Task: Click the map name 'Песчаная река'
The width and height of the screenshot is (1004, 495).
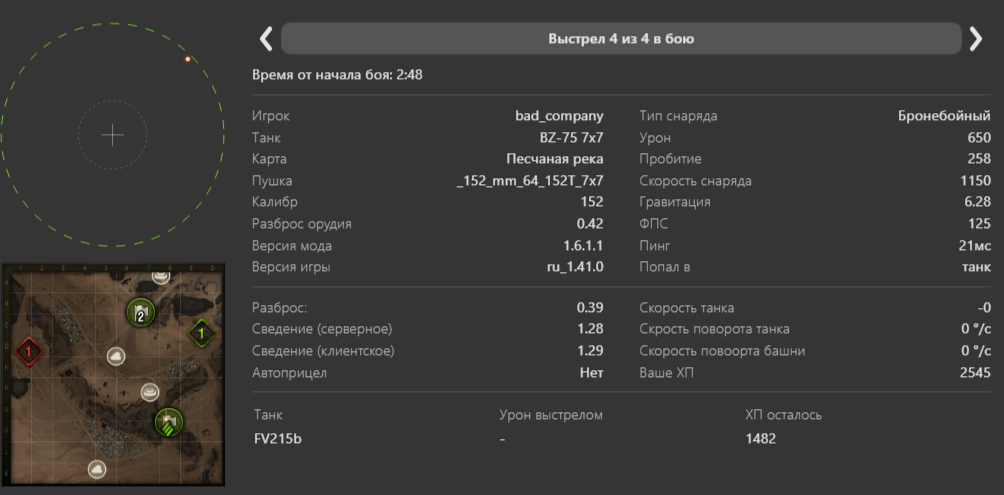Action: tap(555, 159)
